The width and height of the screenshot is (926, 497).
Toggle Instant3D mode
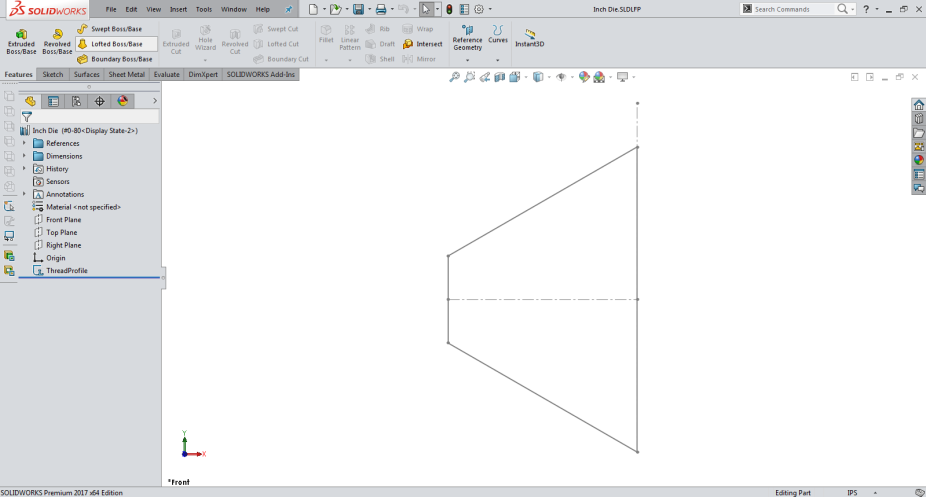point(530,38)
